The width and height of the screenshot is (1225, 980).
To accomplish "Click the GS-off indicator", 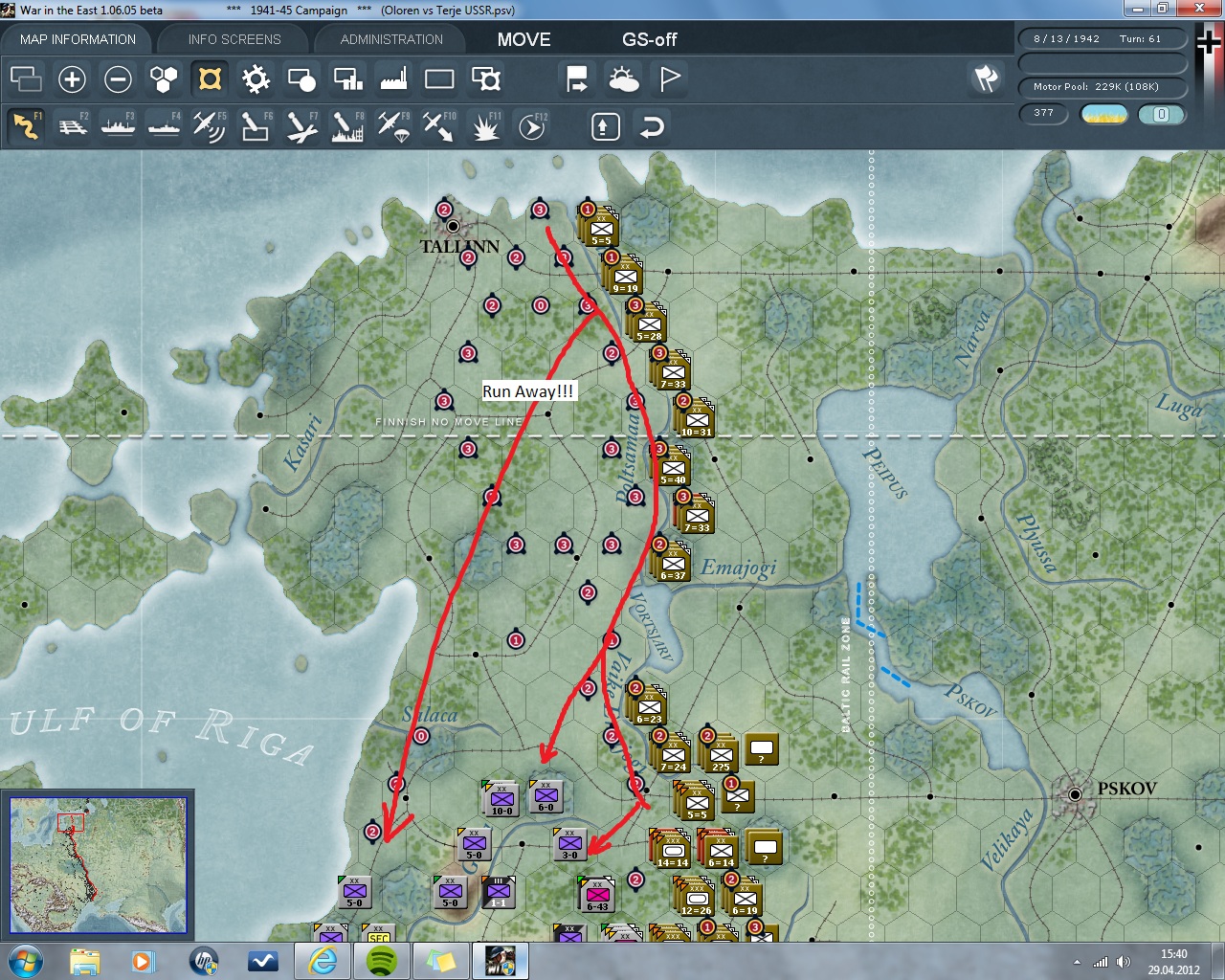I will [649, 39].
